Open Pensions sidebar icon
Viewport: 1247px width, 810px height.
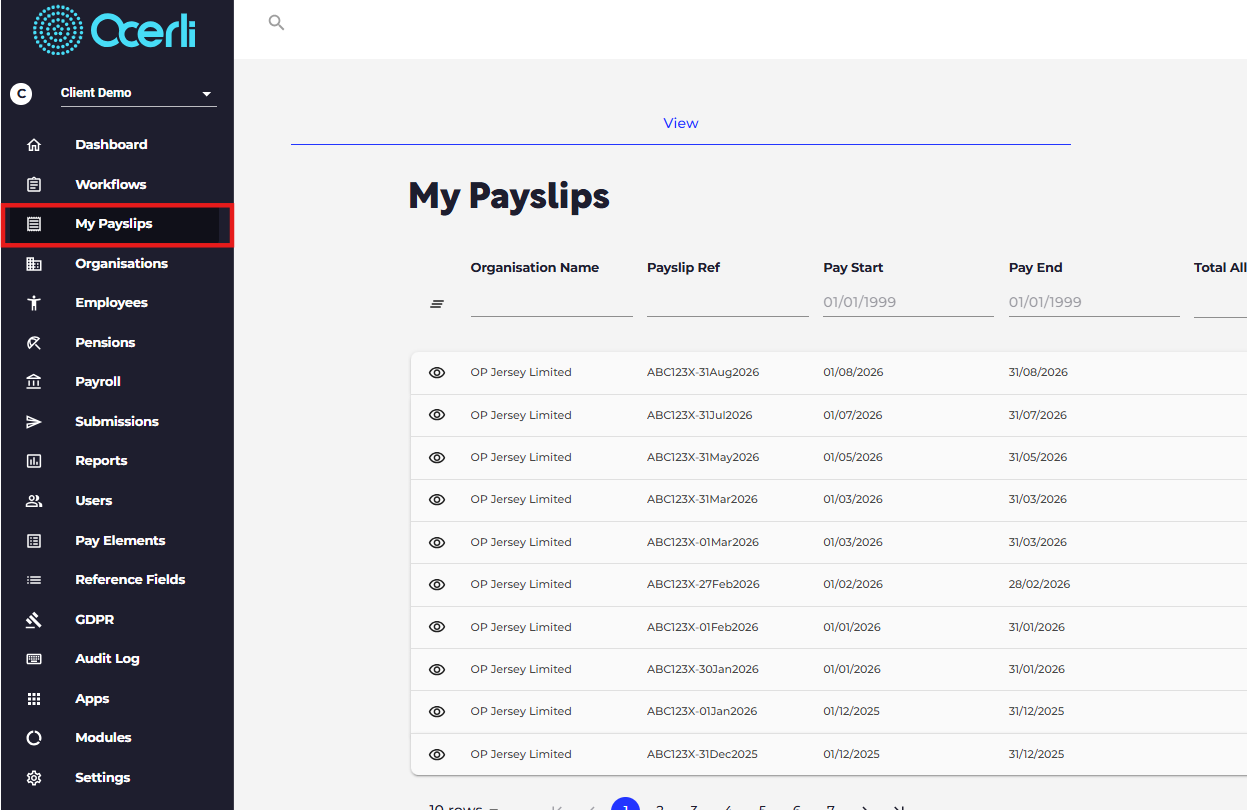[34, 343]
